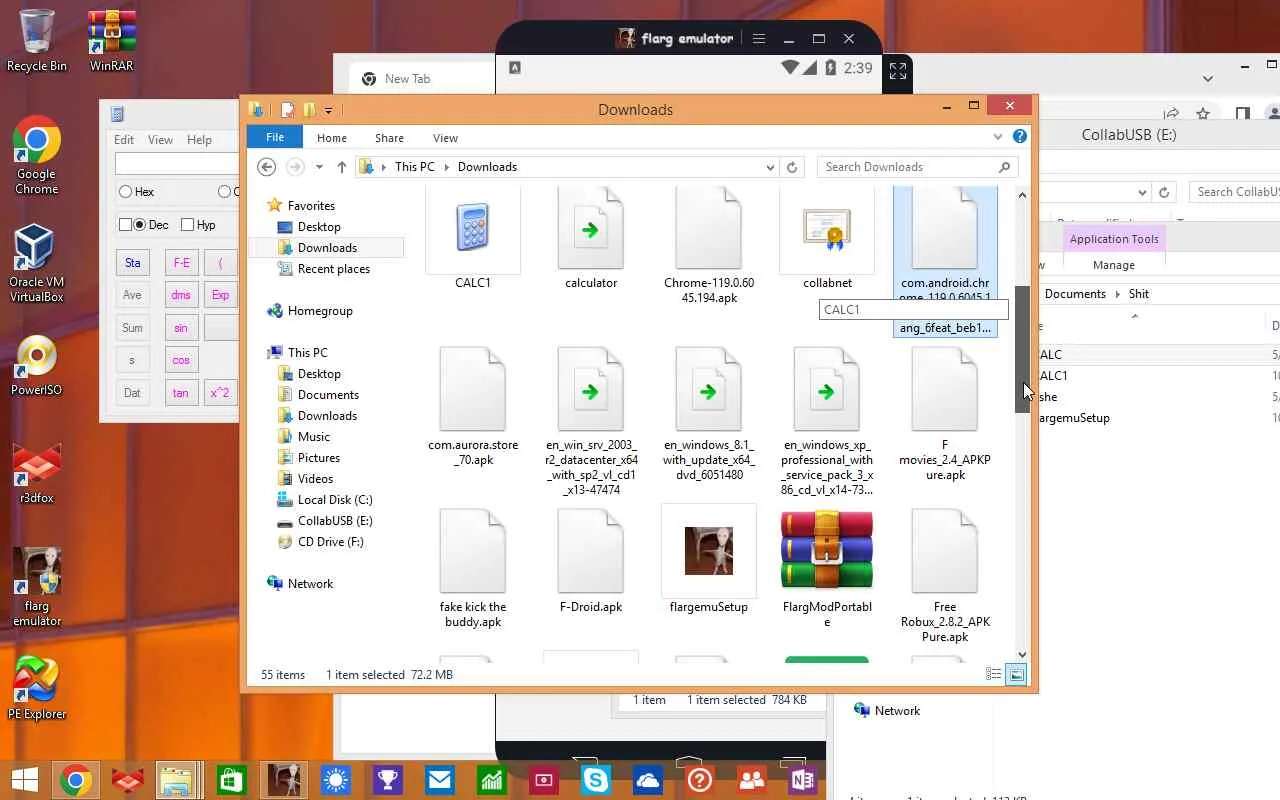Select Dec radio button in calculator
The height and width of the screenshot is (800, 1280).
pos(151,225)
